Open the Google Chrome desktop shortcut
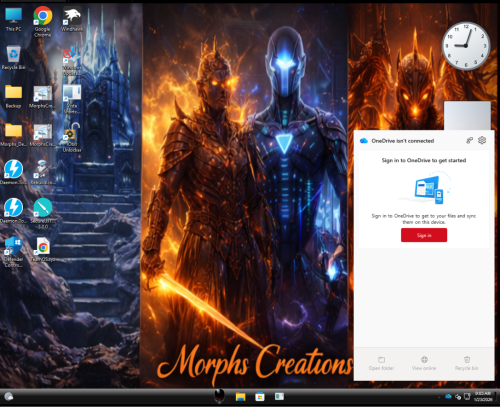Image resolution: width=500 pixels, height=407 pixels. pyautogui.click(x=43, y=21)
